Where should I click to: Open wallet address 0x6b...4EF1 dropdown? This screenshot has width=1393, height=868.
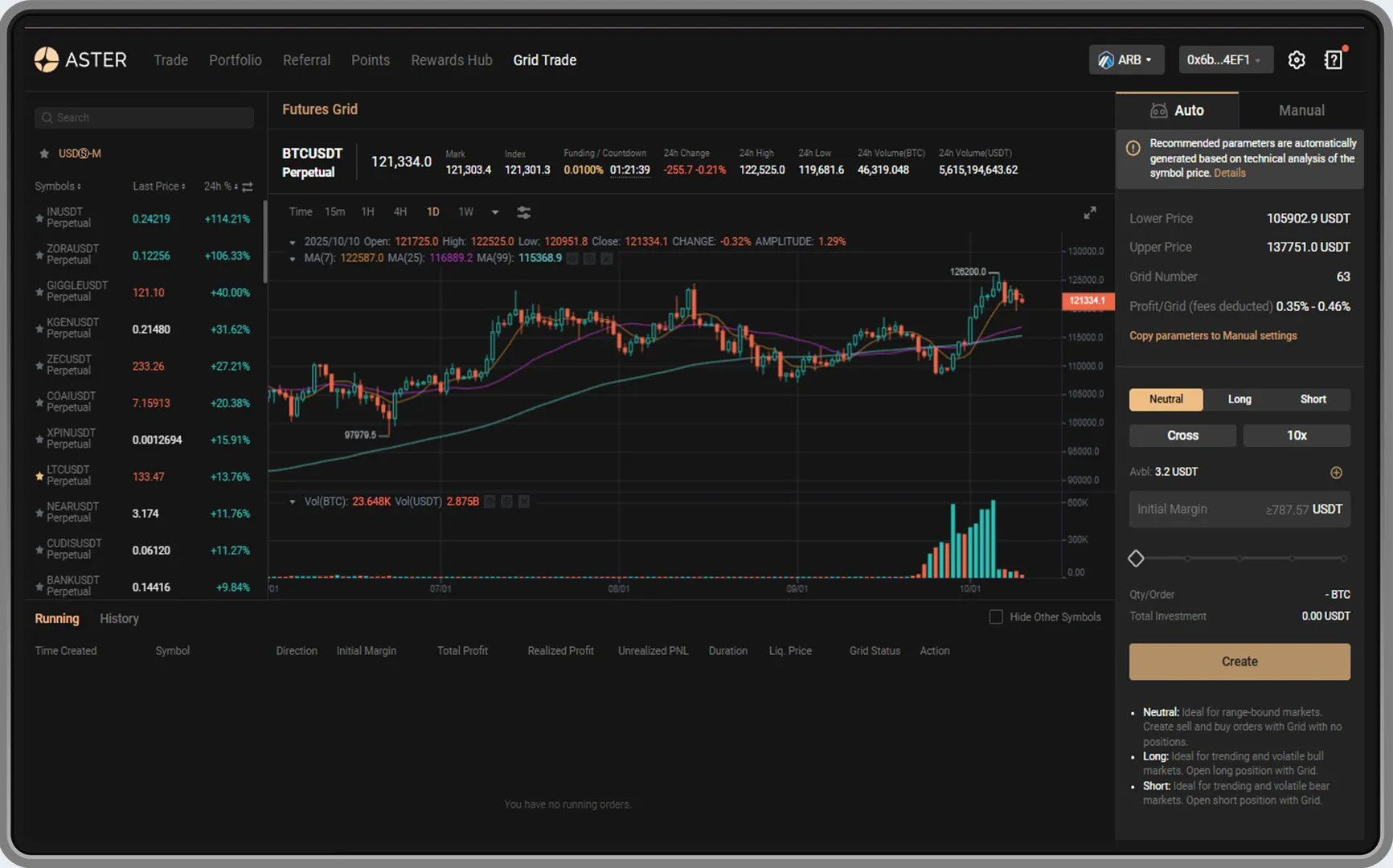1225,60
